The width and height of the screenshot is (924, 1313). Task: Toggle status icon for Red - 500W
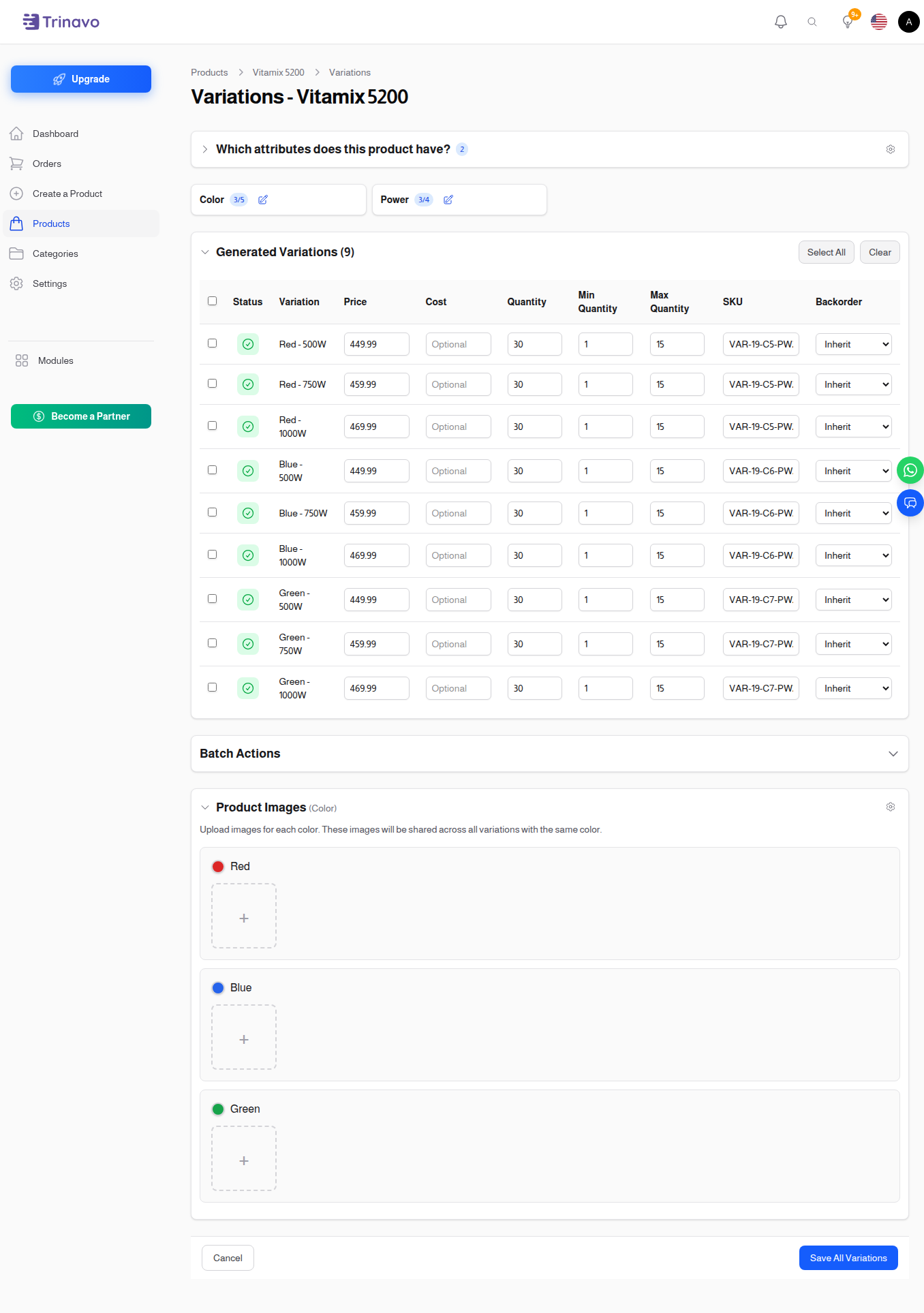click(x=248, y=344)
